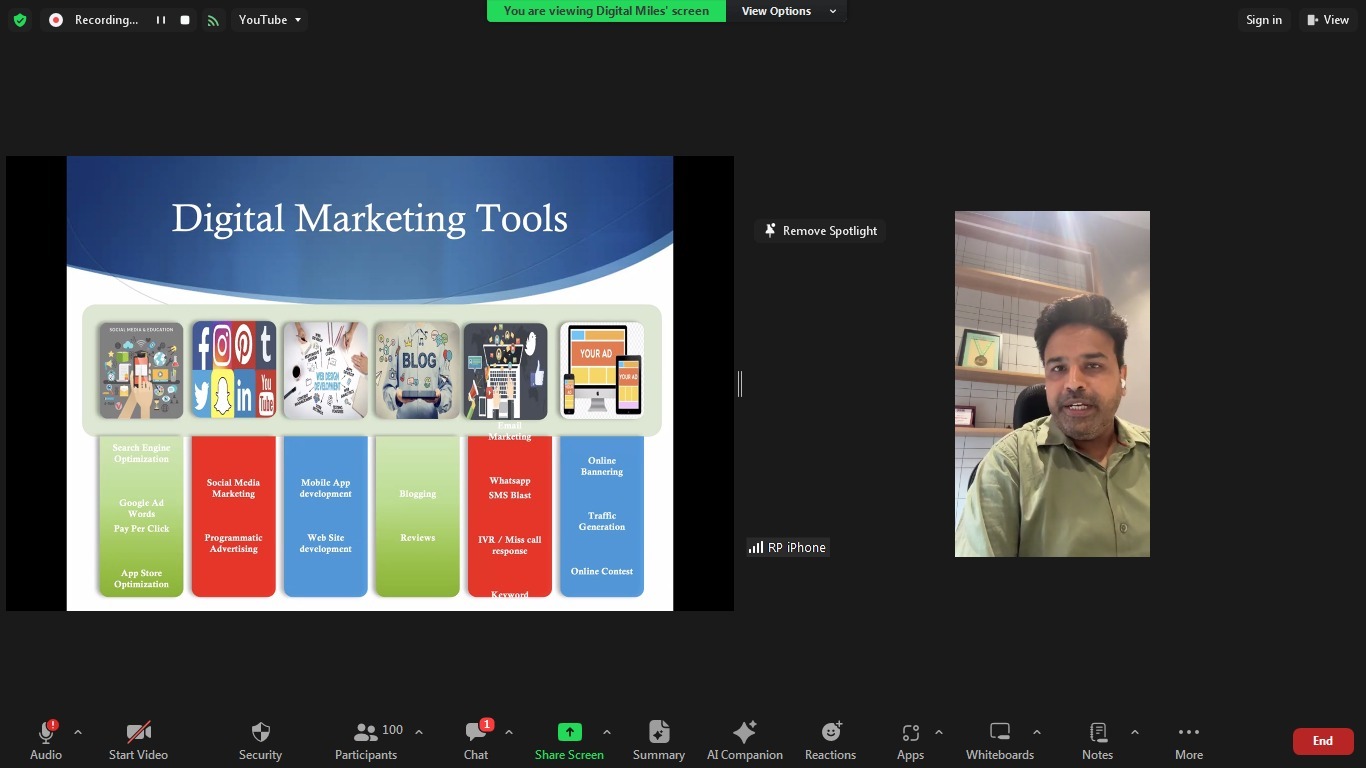This screenshot has width=1366, height=768.
Task: Open the Security shield options
Action: [x=260, y=733]
